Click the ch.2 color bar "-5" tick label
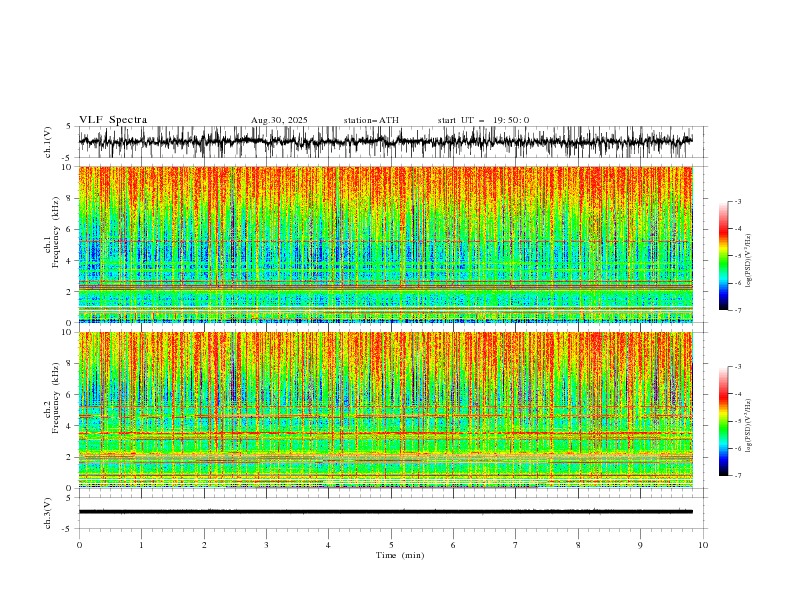This screenshot has height=612, width=792. 738,421
